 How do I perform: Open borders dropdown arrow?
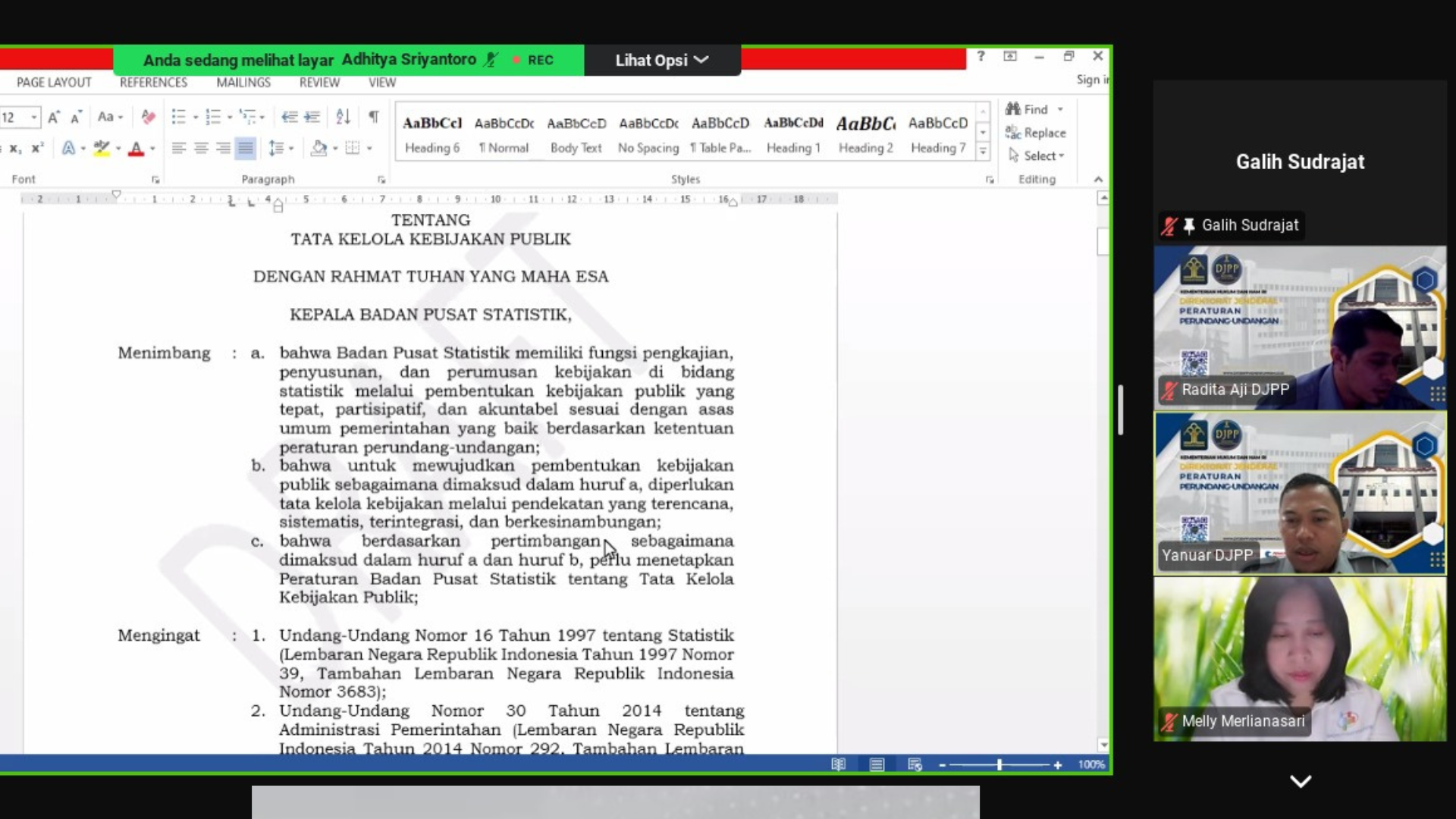(x=369, y=149)
